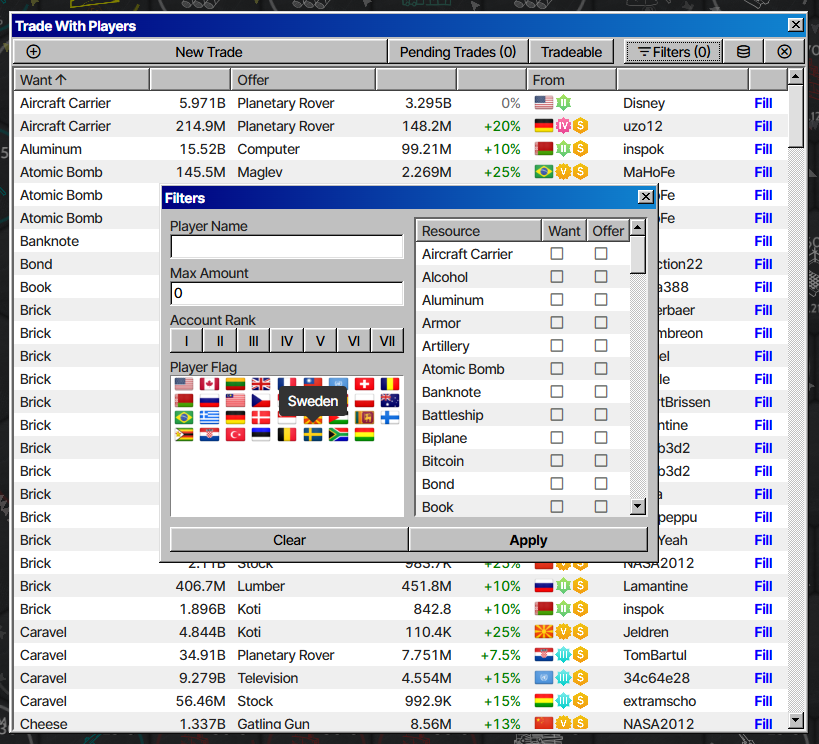
Task: Check the Want box for Aircraft Carrier
Action: (557, 254)
